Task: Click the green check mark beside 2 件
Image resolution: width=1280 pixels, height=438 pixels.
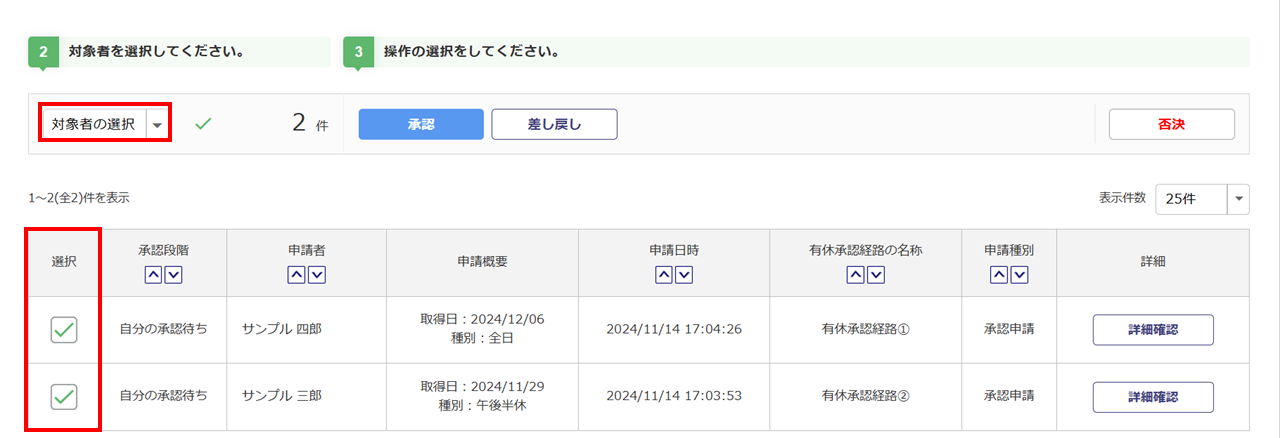Action: pyautogui.click(x=203, y=124)
